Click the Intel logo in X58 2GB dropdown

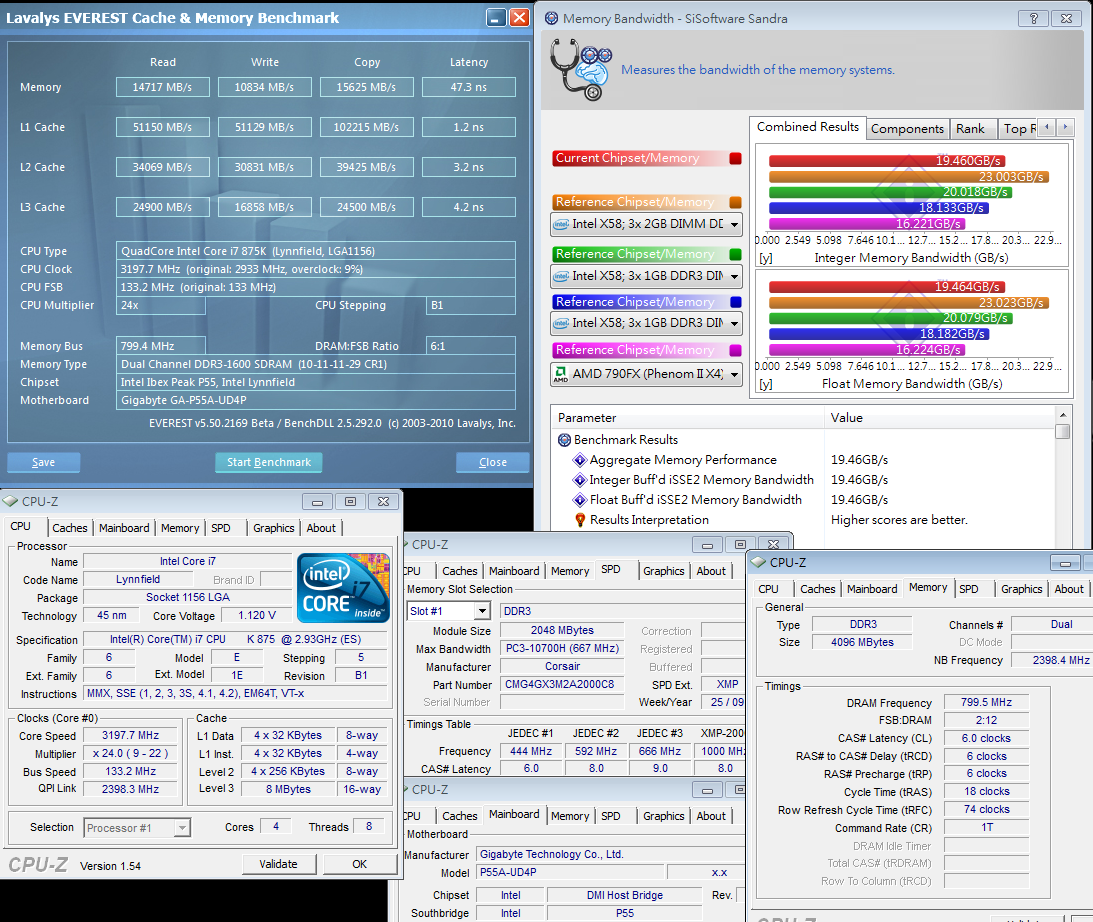point(560,224)
